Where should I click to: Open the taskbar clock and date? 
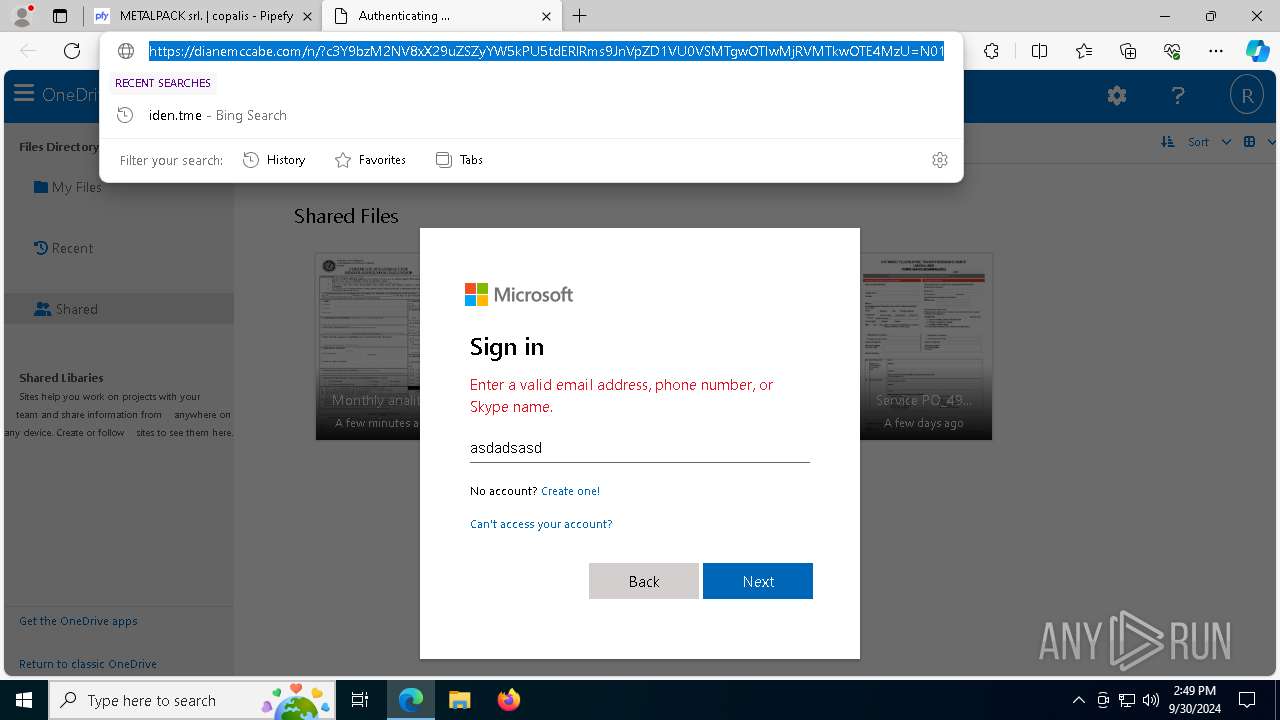[1194, 700]
